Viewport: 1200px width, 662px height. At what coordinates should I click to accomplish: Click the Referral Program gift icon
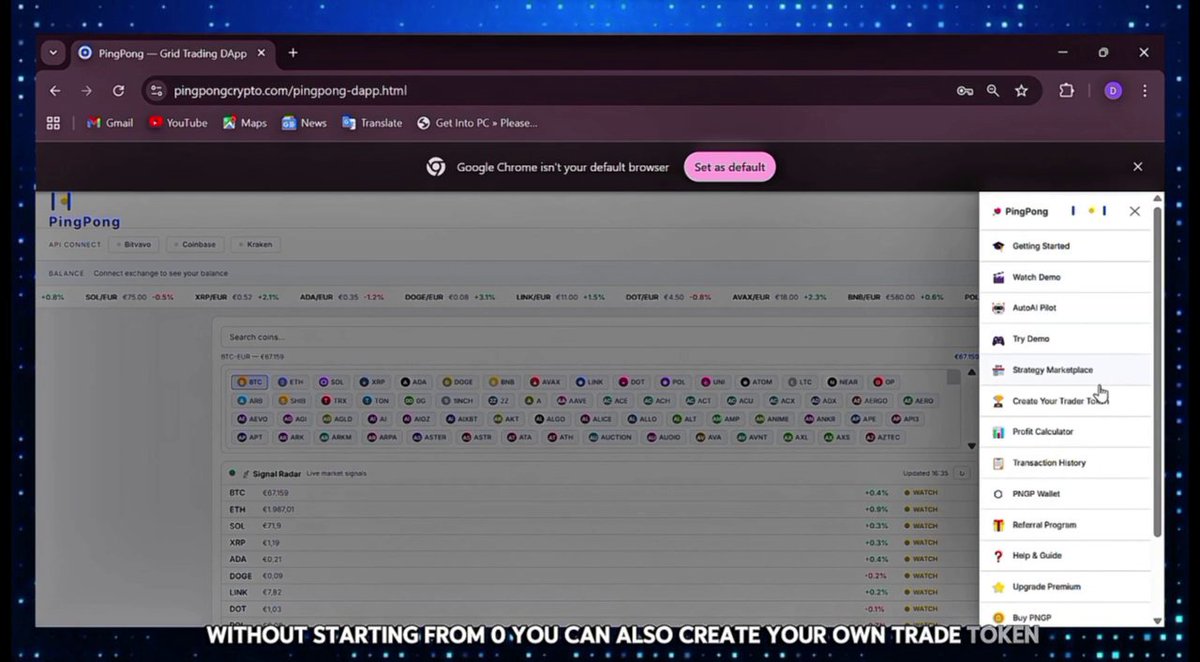click(998, 525)
